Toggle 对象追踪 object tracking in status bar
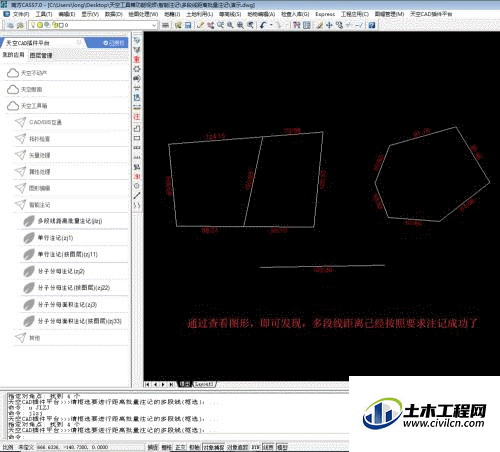Screen dimensions: 500x452 237,447
